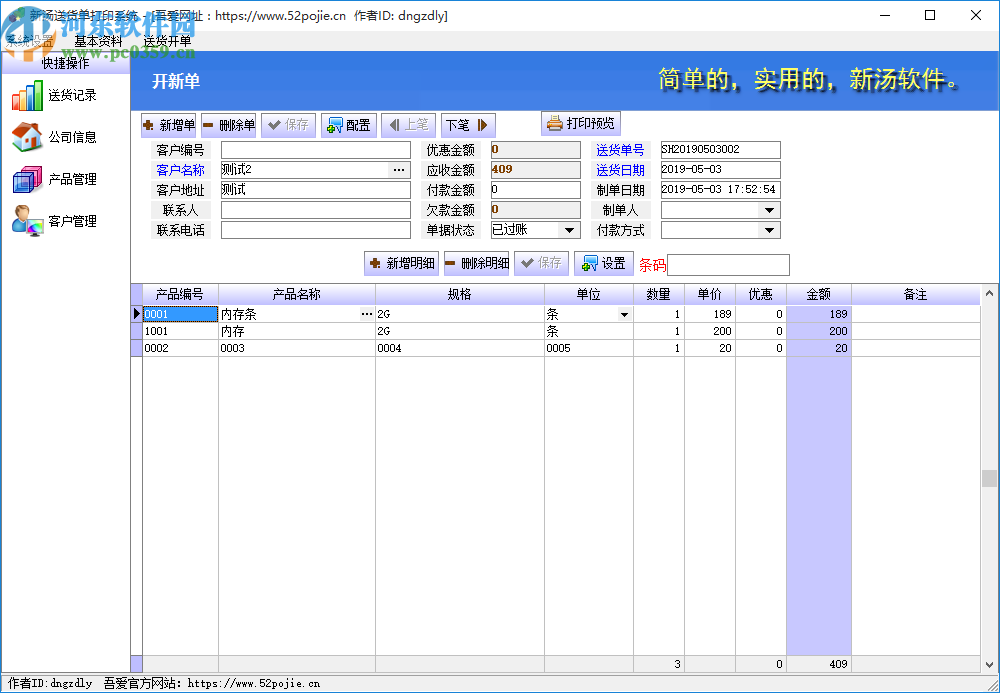Open the 送货开单 menu
This screenshot has width=1000, height=693.
click(x=167, y=41)
